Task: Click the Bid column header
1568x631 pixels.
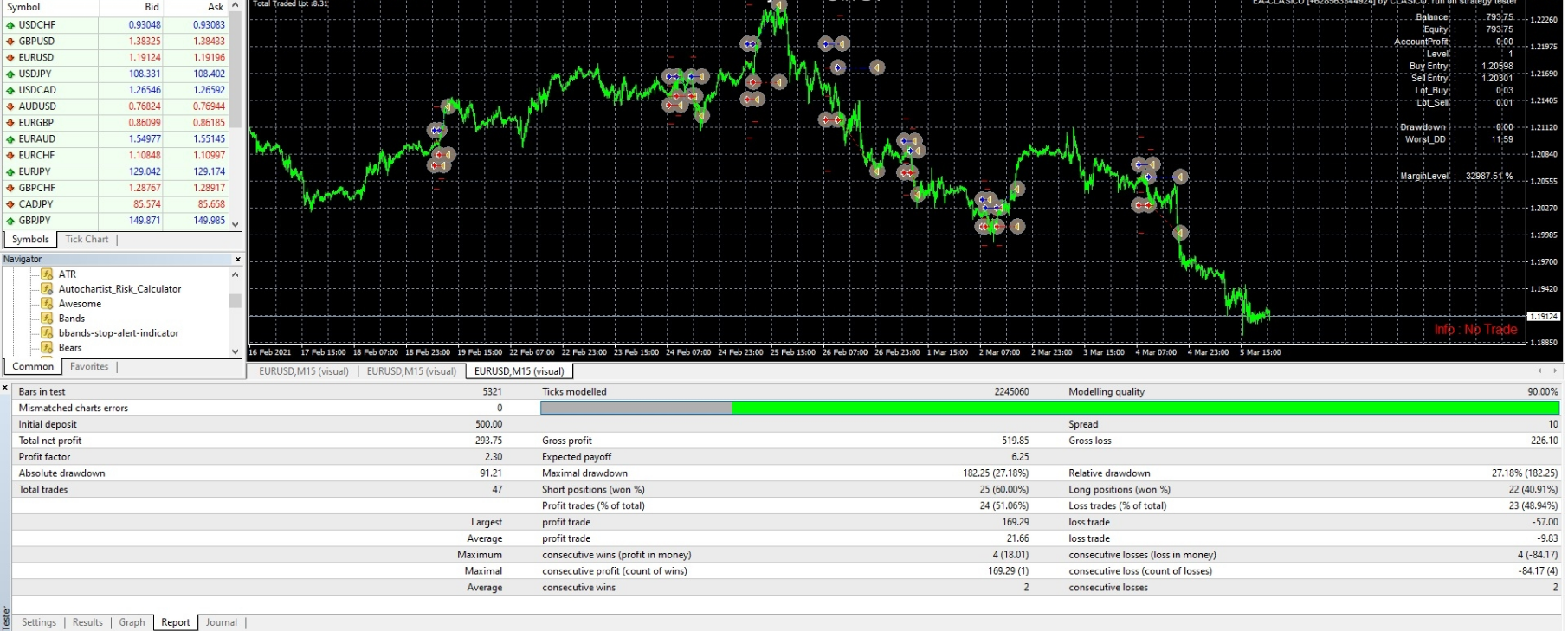Action: [152, 7]
